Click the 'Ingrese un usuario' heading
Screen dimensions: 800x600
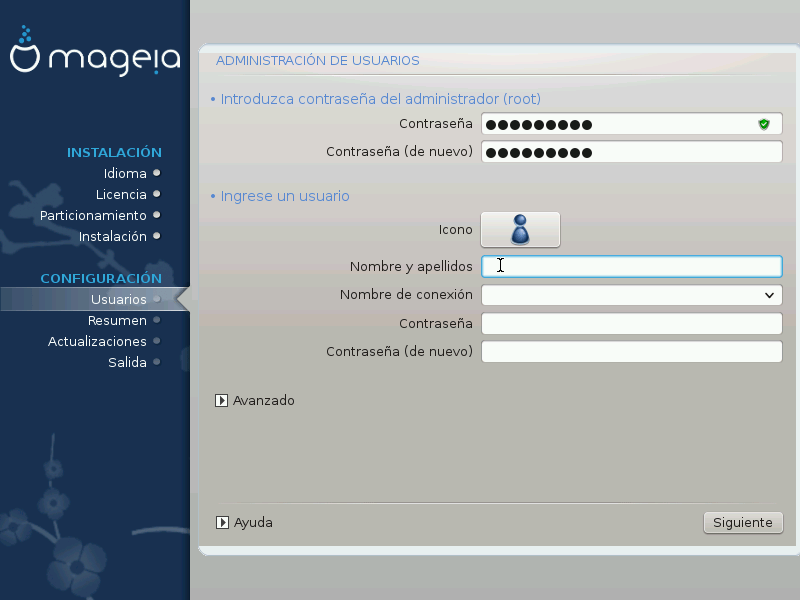click(x=285, y=196)
